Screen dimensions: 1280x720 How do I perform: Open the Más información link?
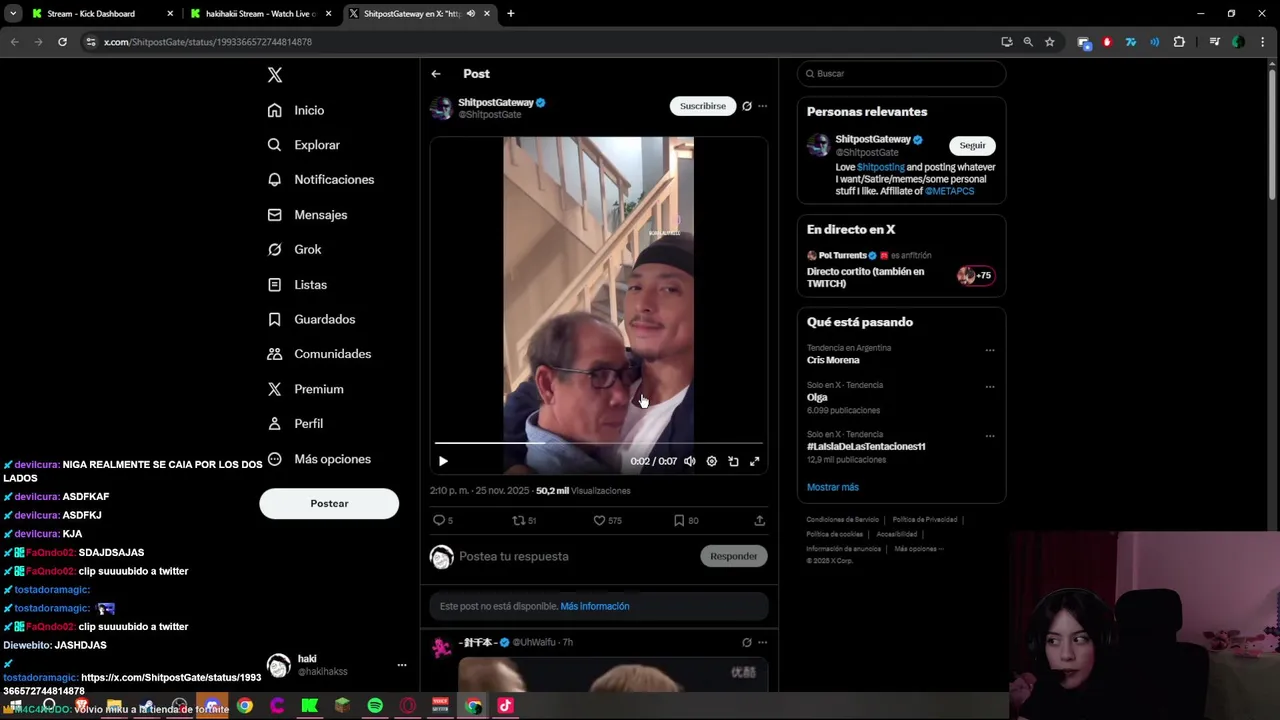[595, 606]
